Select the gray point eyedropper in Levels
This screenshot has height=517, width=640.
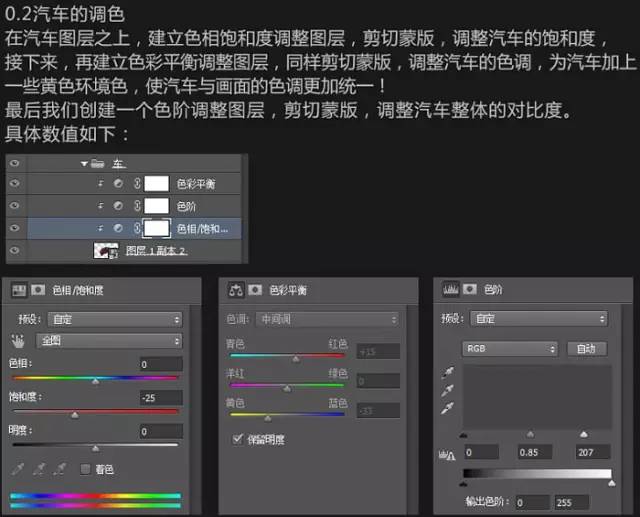click(x=448, y=389)
